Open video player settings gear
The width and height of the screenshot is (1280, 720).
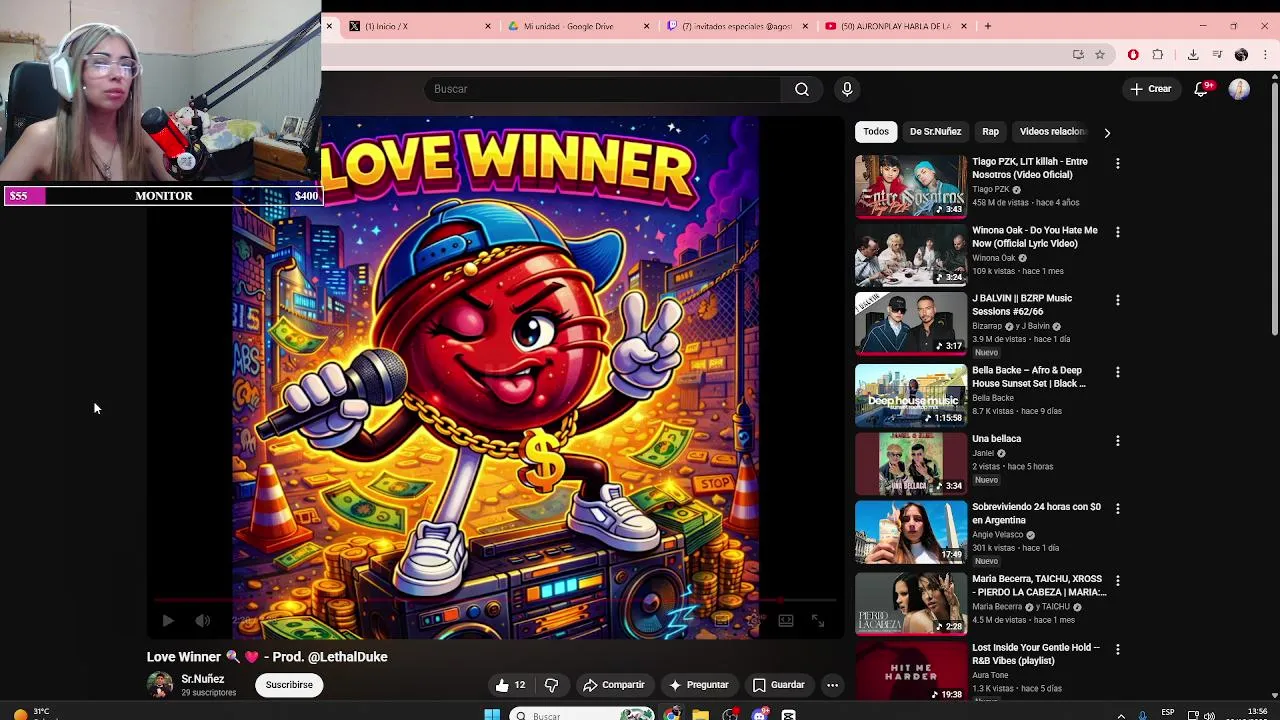(753, 621)
